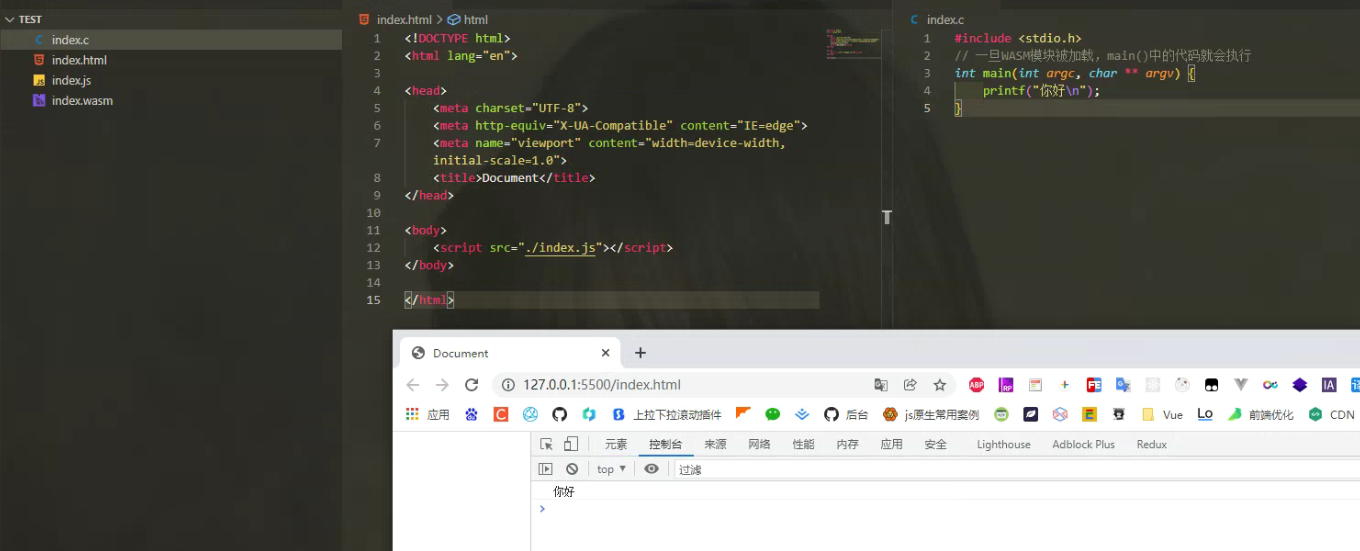Select the inspect element picker icon
This screenshot has width=1360, height=551.
[546, 444]
